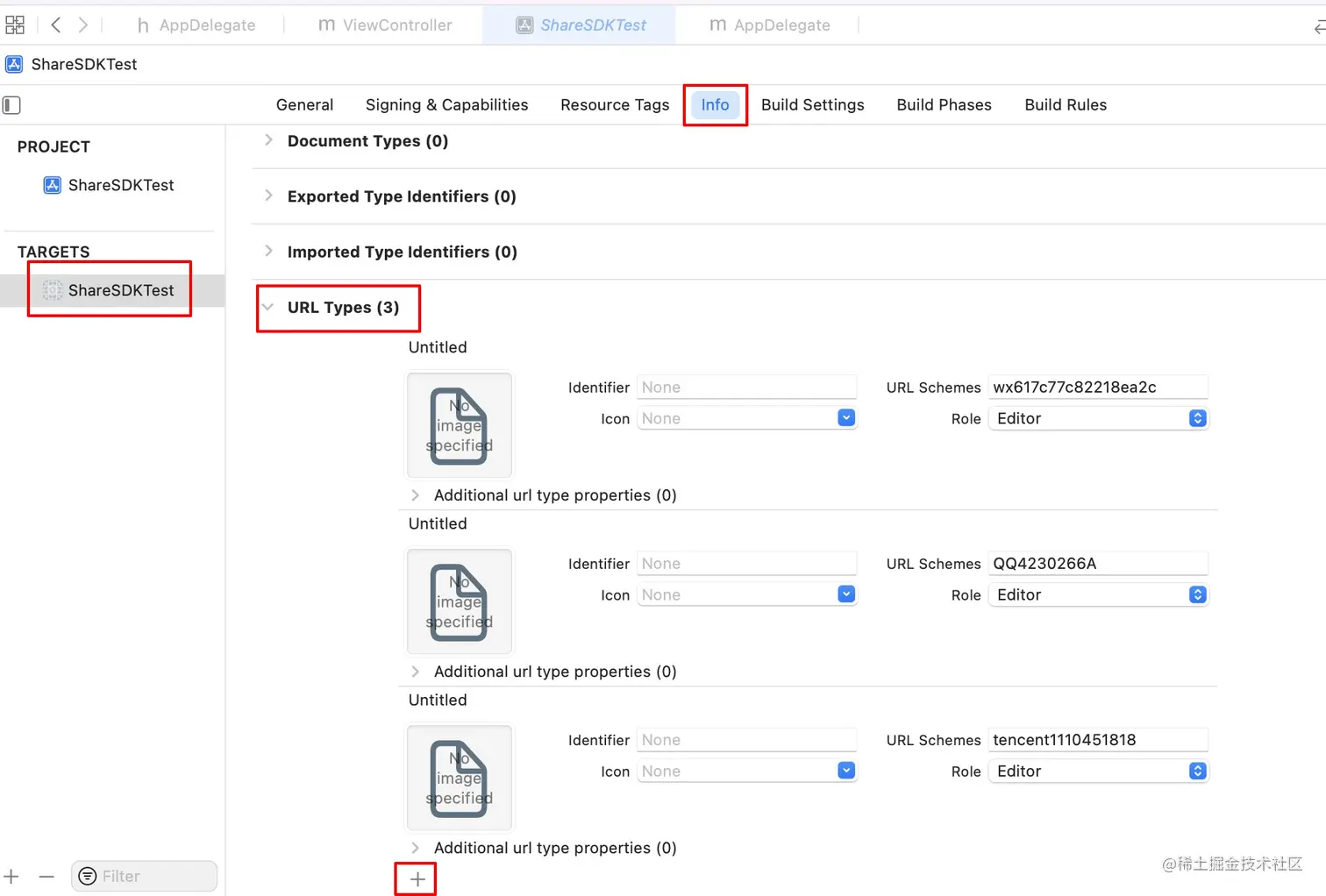Click Identifier field of QQ4230266A entry

(x=746, y=564)
